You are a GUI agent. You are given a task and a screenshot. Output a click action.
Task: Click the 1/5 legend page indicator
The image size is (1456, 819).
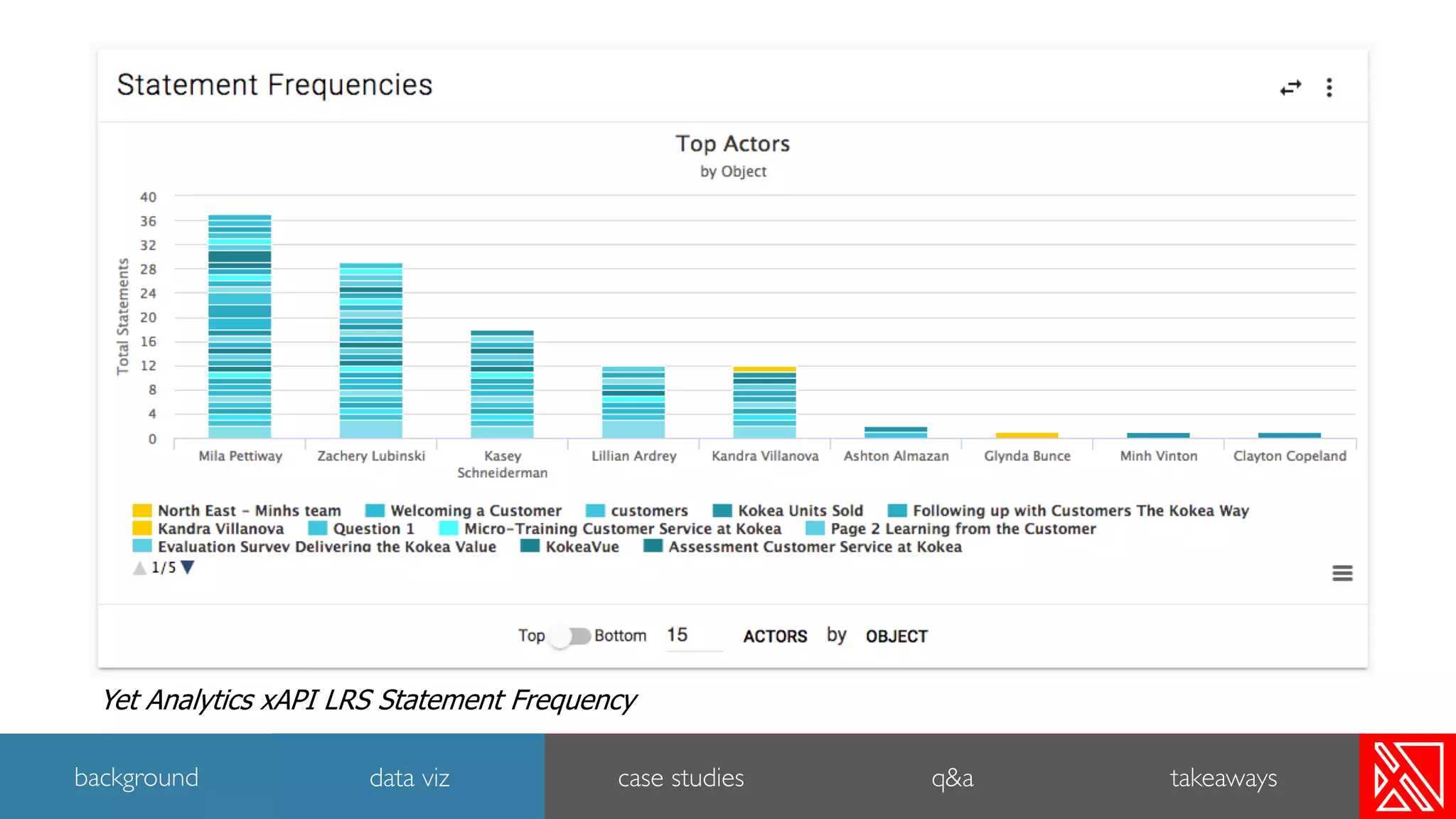(x=164, y=567)
